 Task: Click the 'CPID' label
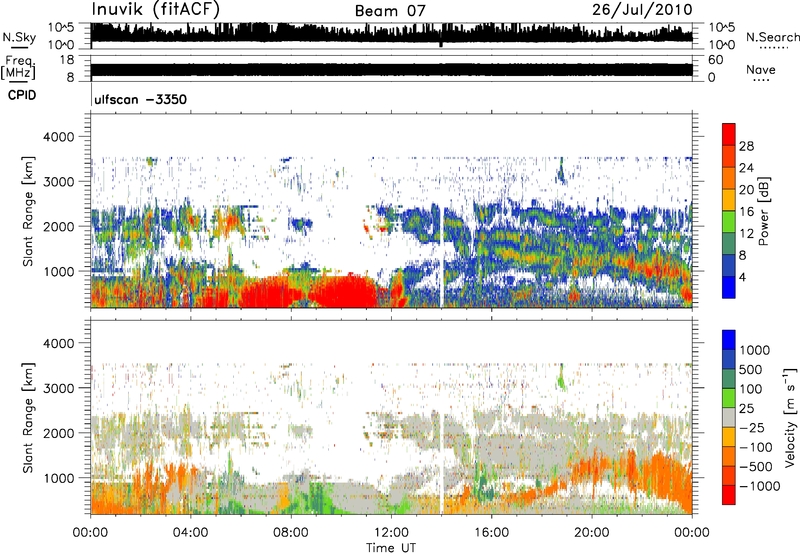point(22,95)
